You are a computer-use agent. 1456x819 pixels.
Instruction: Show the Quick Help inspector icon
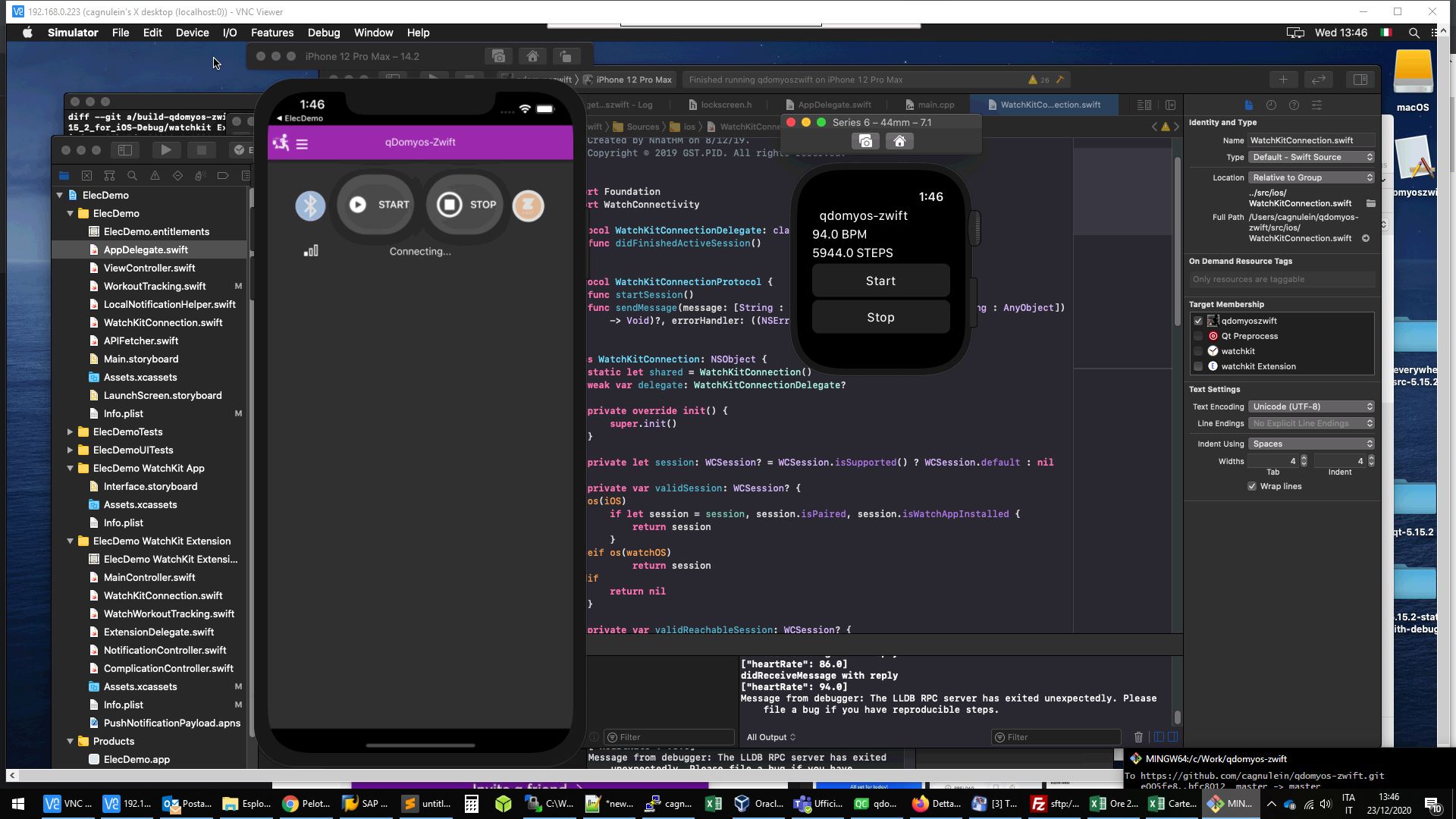[x=1294, y=105]
